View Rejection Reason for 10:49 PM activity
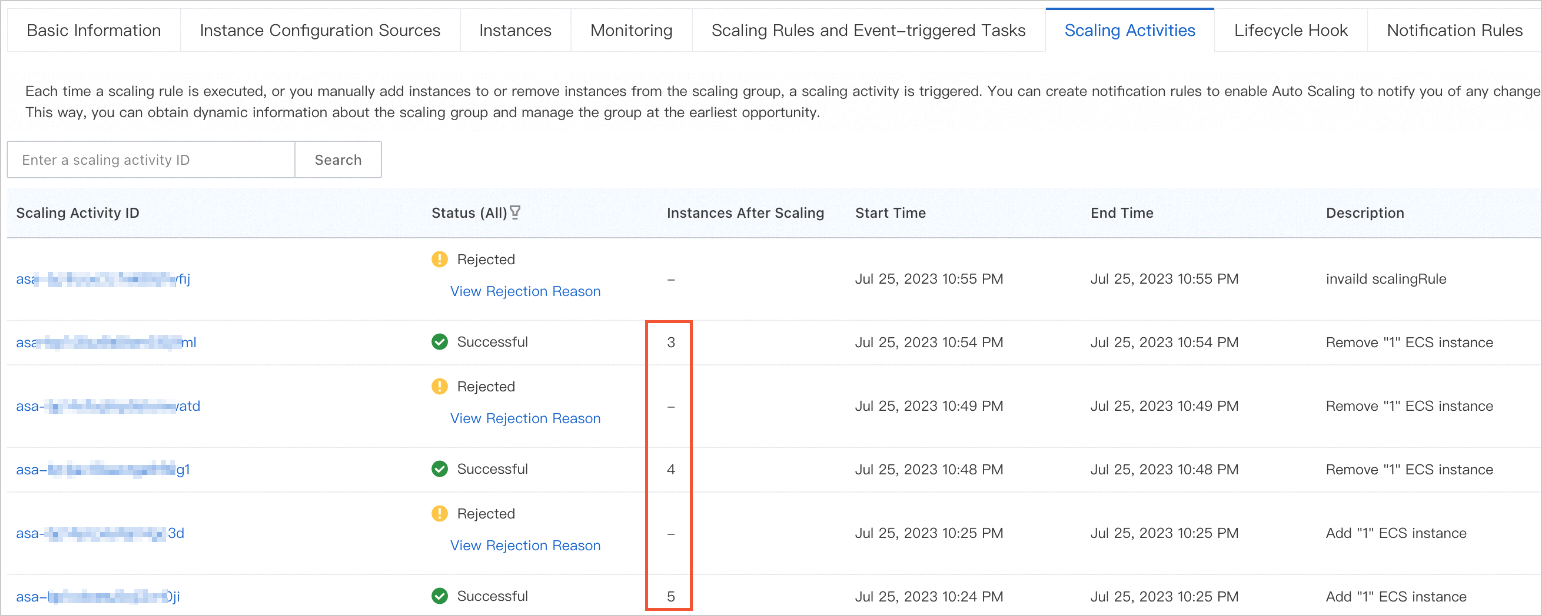 click(525, 418)
